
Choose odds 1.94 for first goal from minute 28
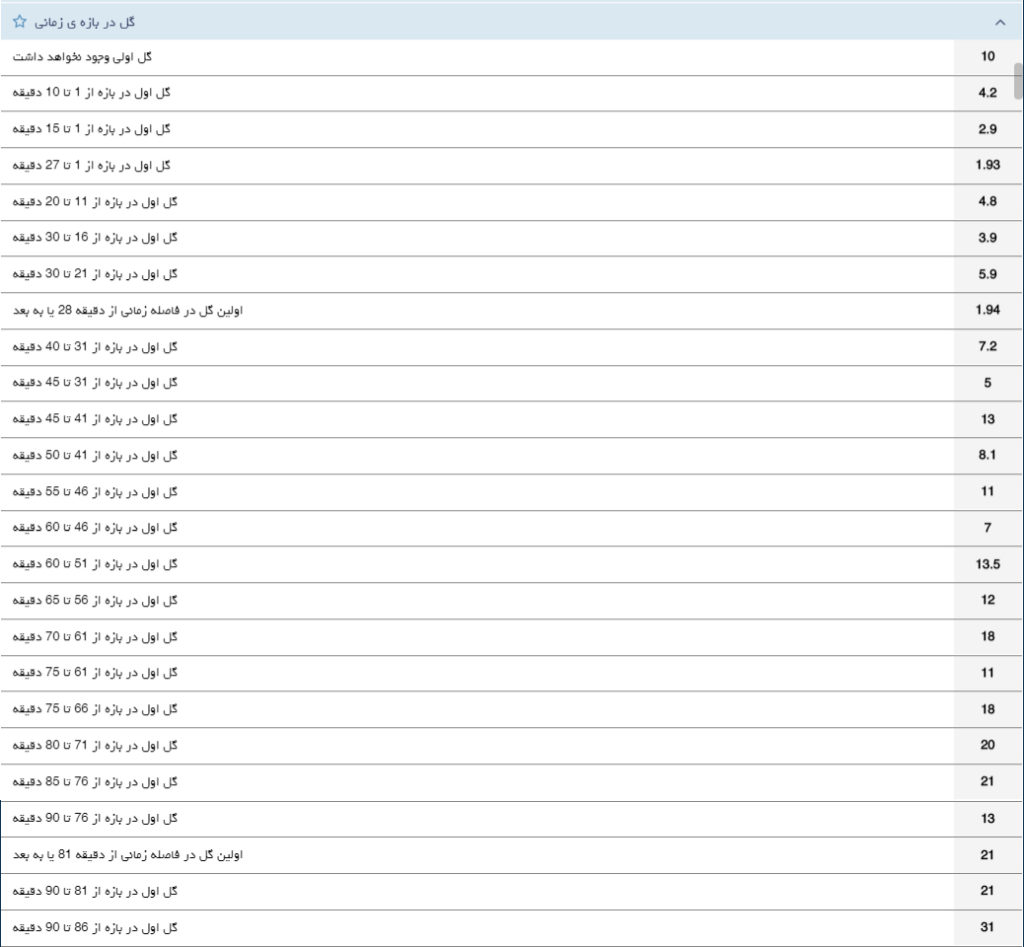pyautogui.click(x=987, y=310)
